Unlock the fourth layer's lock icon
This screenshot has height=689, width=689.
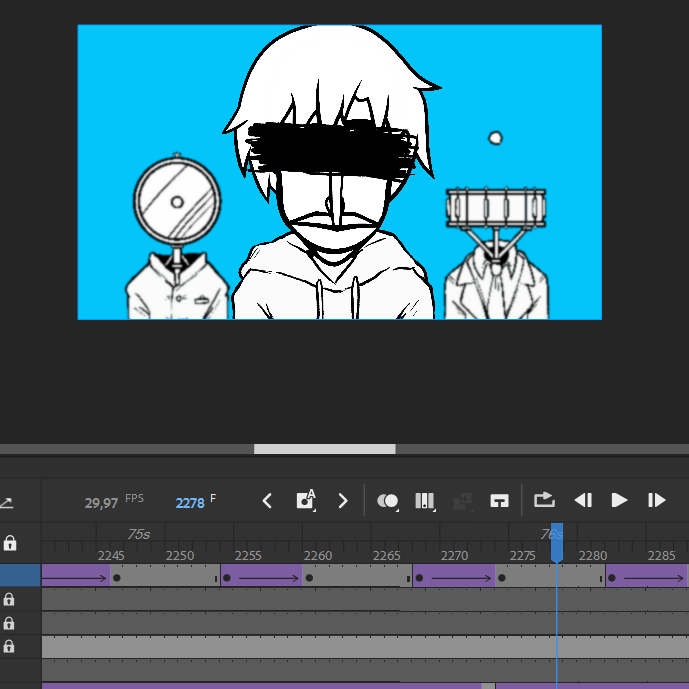point(9,647)
